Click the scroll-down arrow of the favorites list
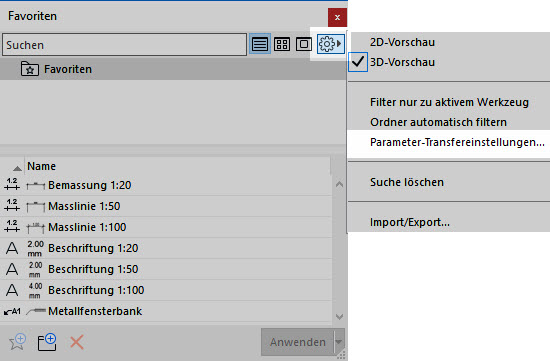Image resolution: width=550 pixels, height=361 pixels. pos(339,317)
